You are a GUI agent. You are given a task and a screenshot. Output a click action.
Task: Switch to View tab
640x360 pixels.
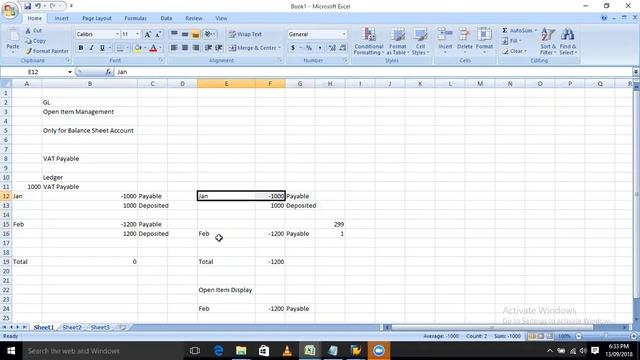click(x=221, y=18)
